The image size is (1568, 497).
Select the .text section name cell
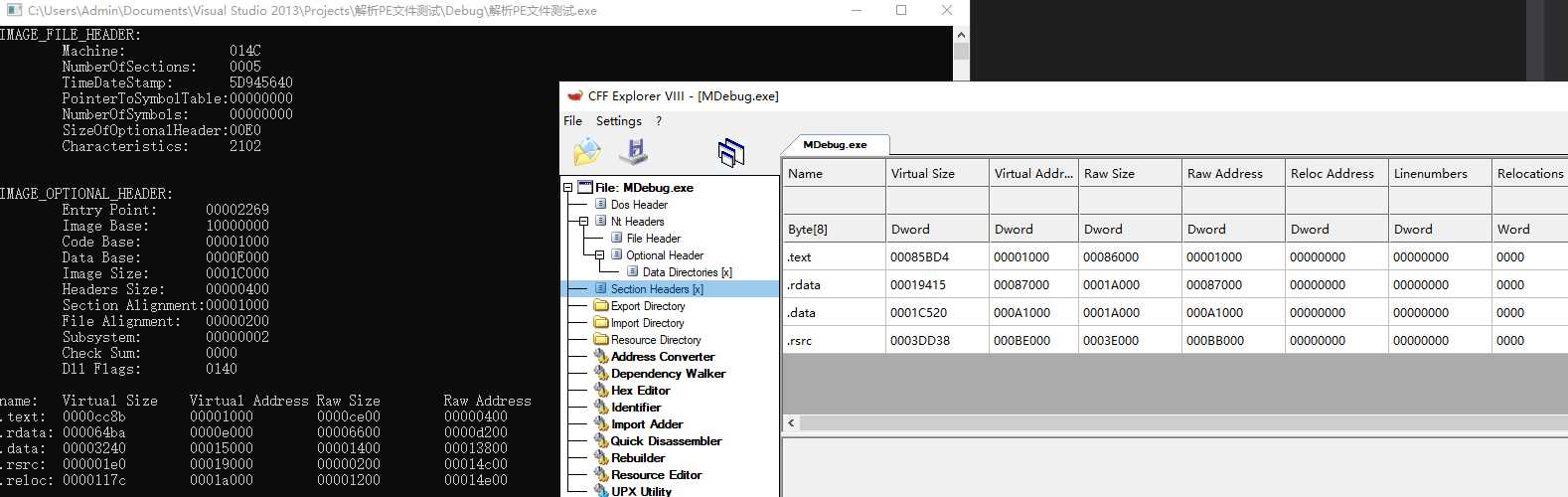pyautogui.click(x=834, y=256)
